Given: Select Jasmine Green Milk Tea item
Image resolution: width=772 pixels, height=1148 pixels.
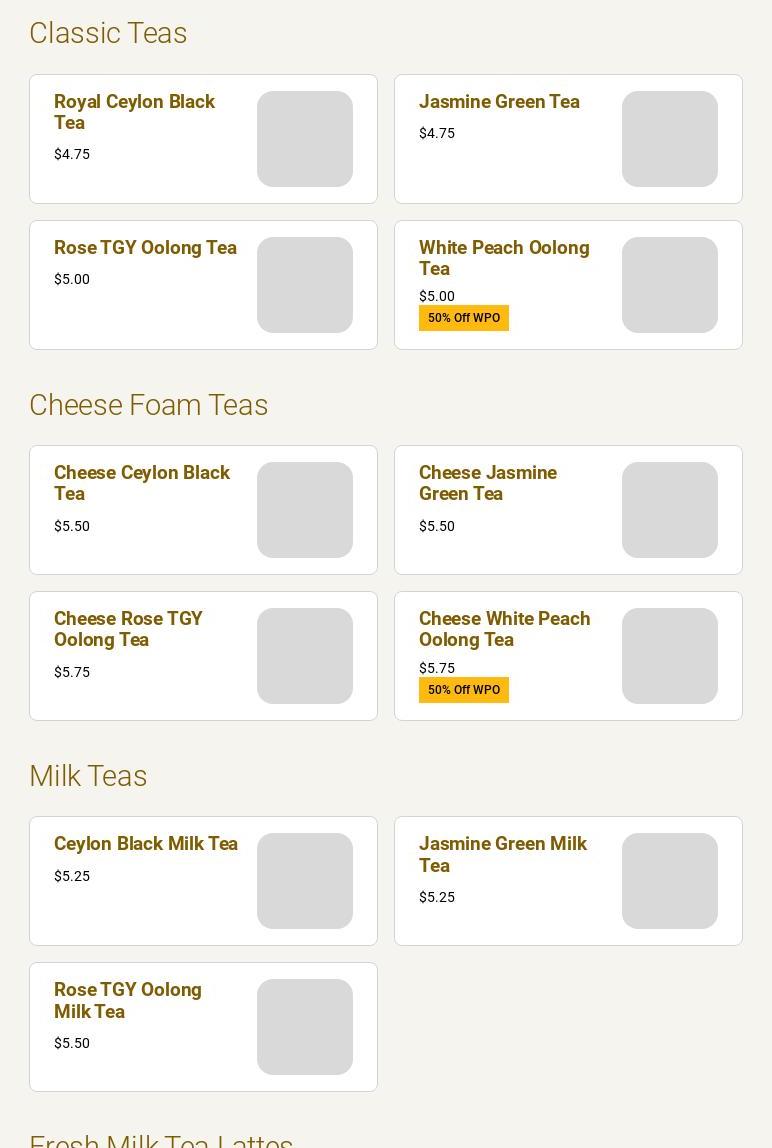Looking at the screenshot, I should (x=568, y=881).
